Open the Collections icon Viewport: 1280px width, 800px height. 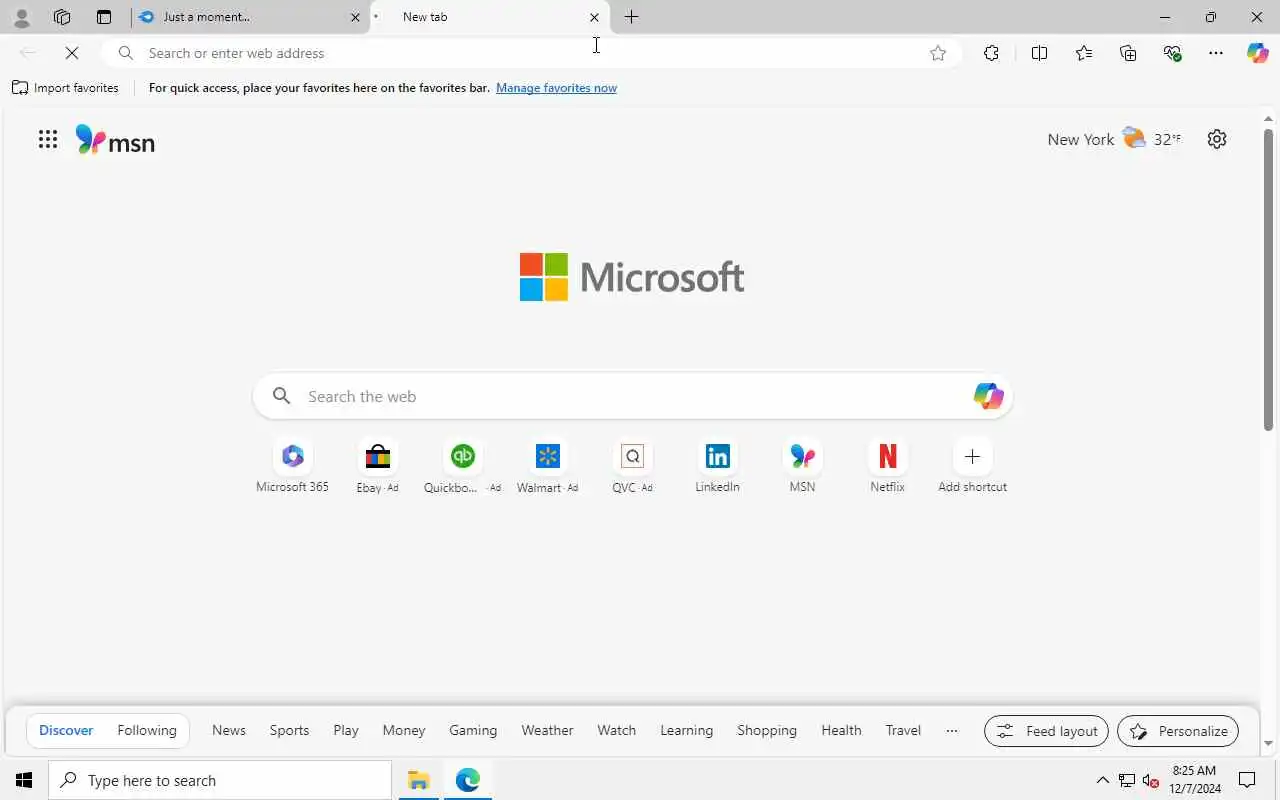coord(1128,53)
